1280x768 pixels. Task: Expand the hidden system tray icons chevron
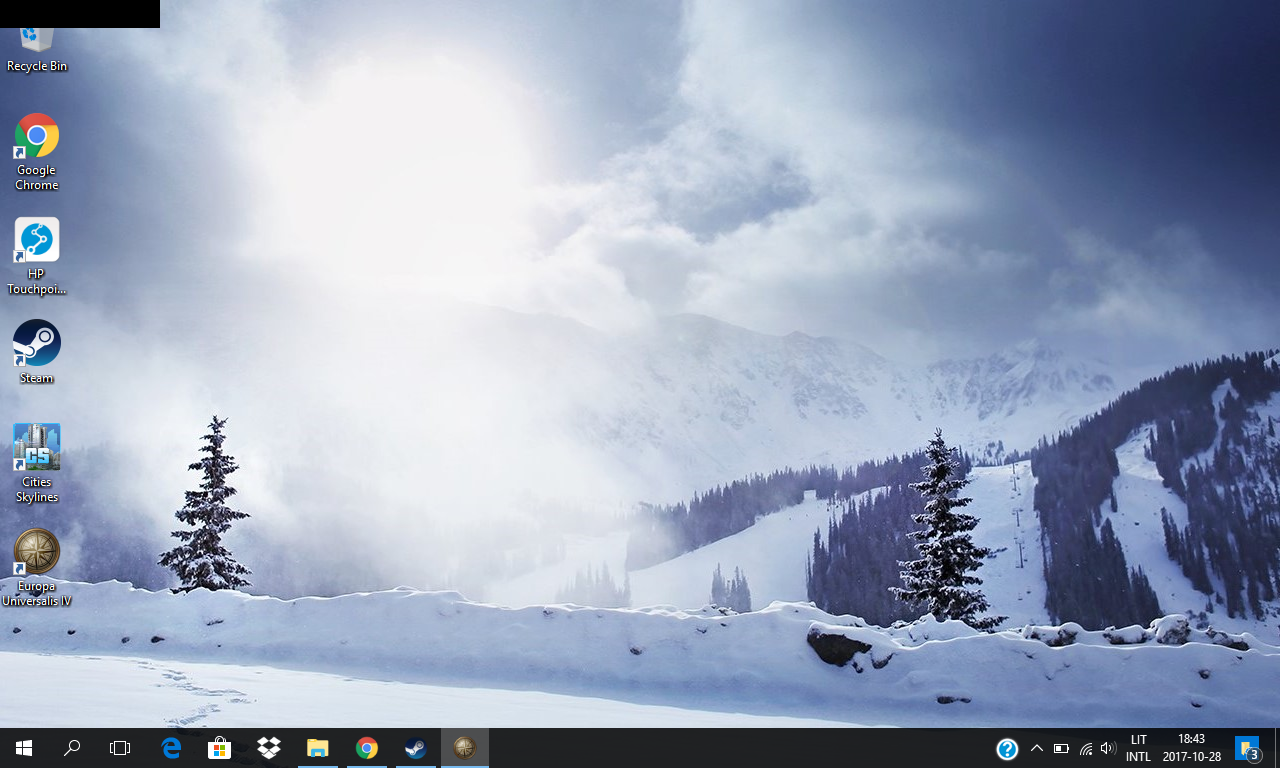tap(1036, 748)
